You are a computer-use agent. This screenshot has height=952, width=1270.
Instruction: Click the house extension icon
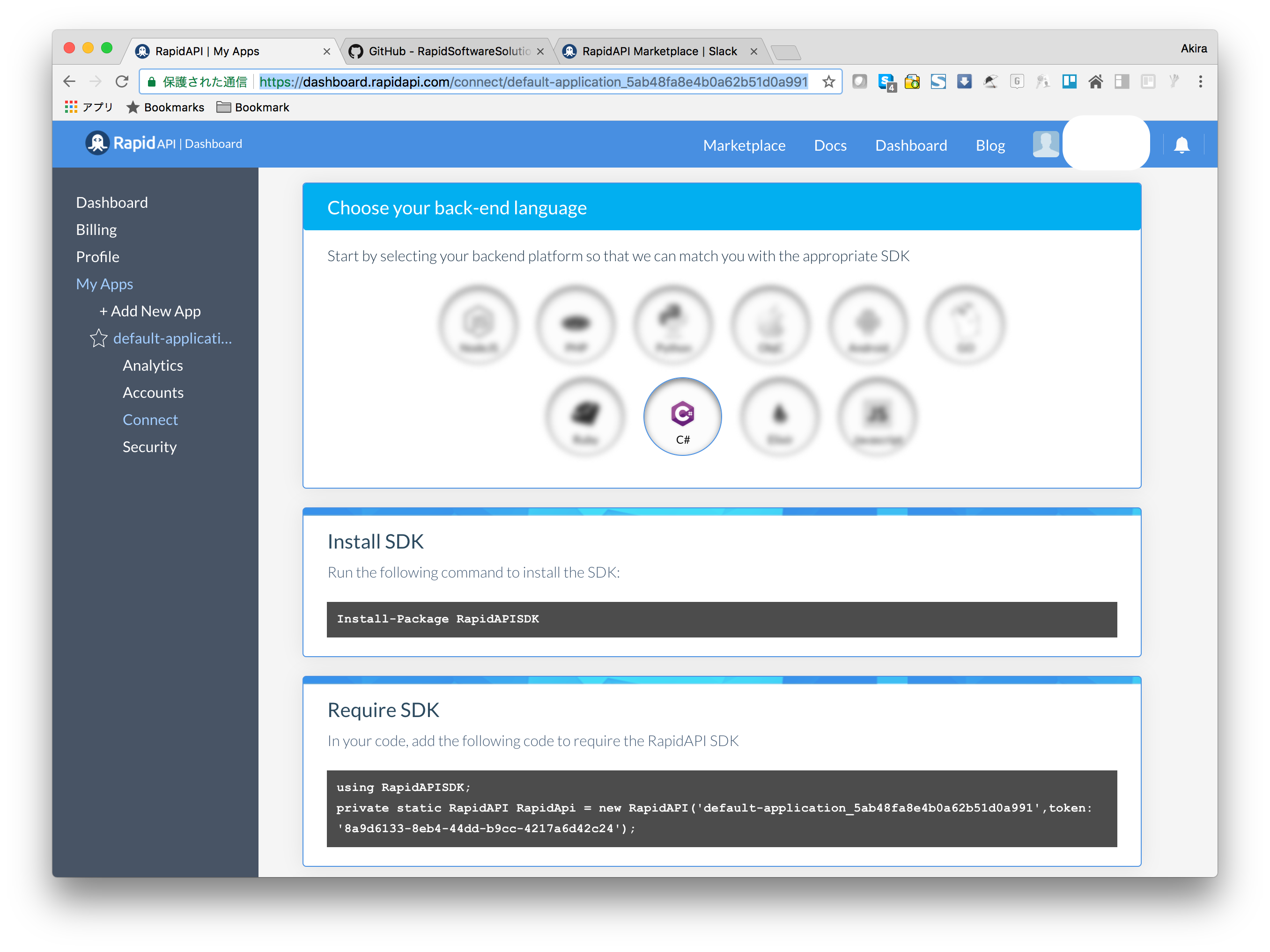(x=1095, y=81)
